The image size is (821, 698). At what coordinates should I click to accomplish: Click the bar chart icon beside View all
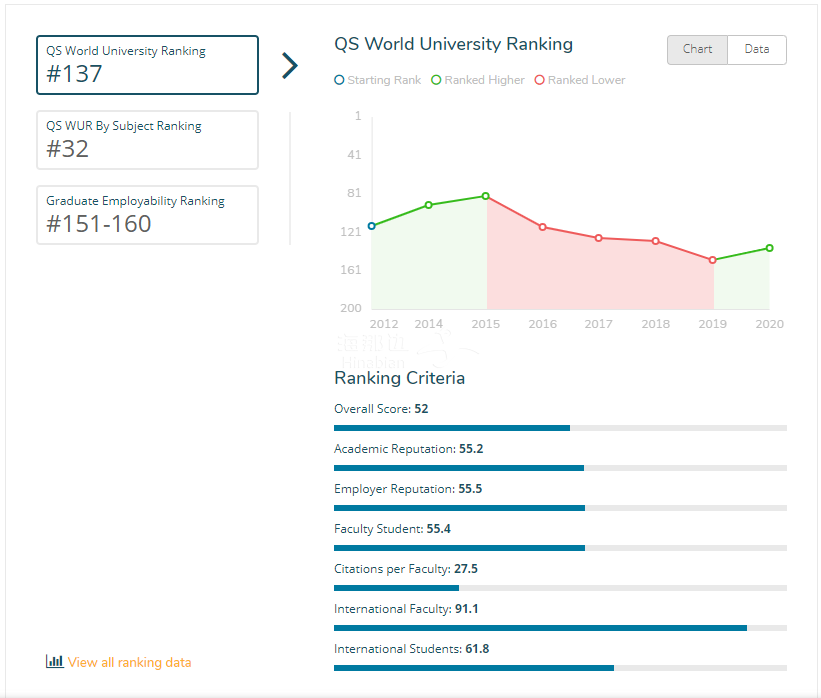coord(54,661)
